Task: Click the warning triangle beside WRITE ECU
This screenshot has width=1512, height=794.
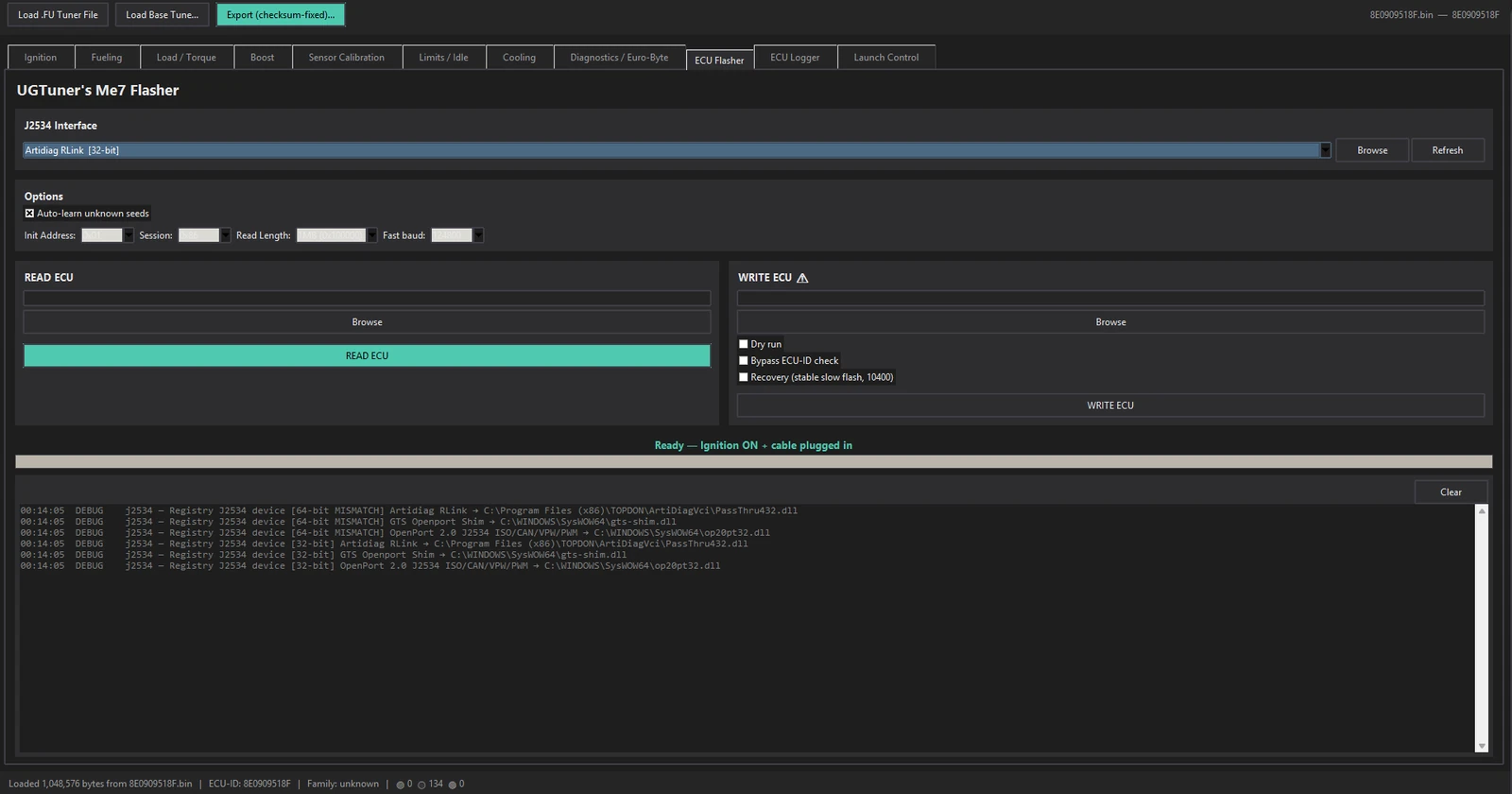Action: tap(802, 278)
